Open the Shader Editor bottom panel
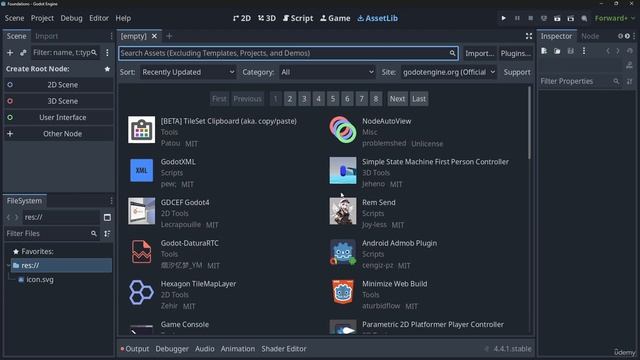Image resolution: width=640 pixels, height=360 pixels. [x=284, y=349]
